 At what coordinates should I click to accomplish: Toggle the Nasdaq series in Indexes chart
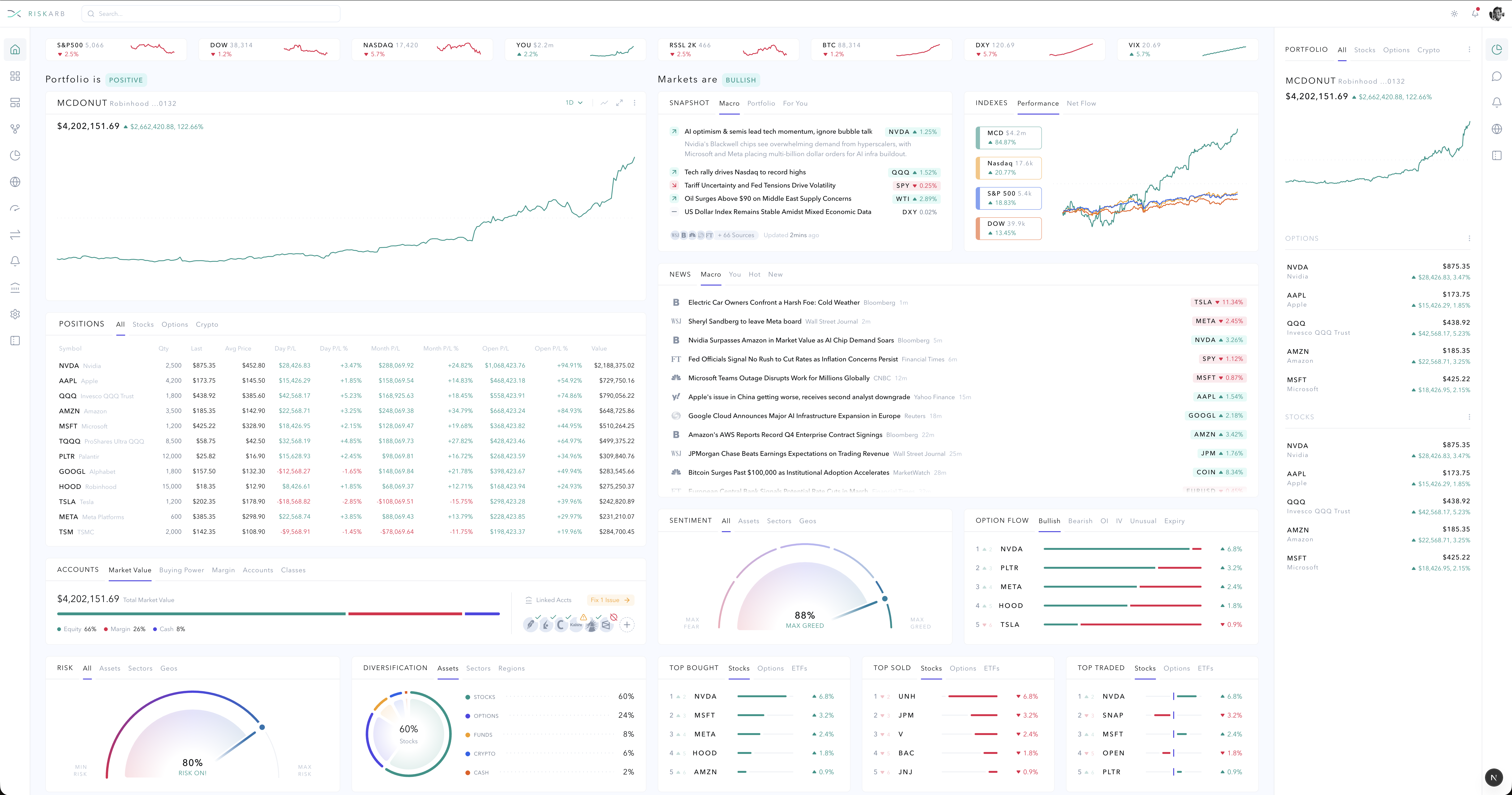pyautogui.click(x=1008, y=168)
